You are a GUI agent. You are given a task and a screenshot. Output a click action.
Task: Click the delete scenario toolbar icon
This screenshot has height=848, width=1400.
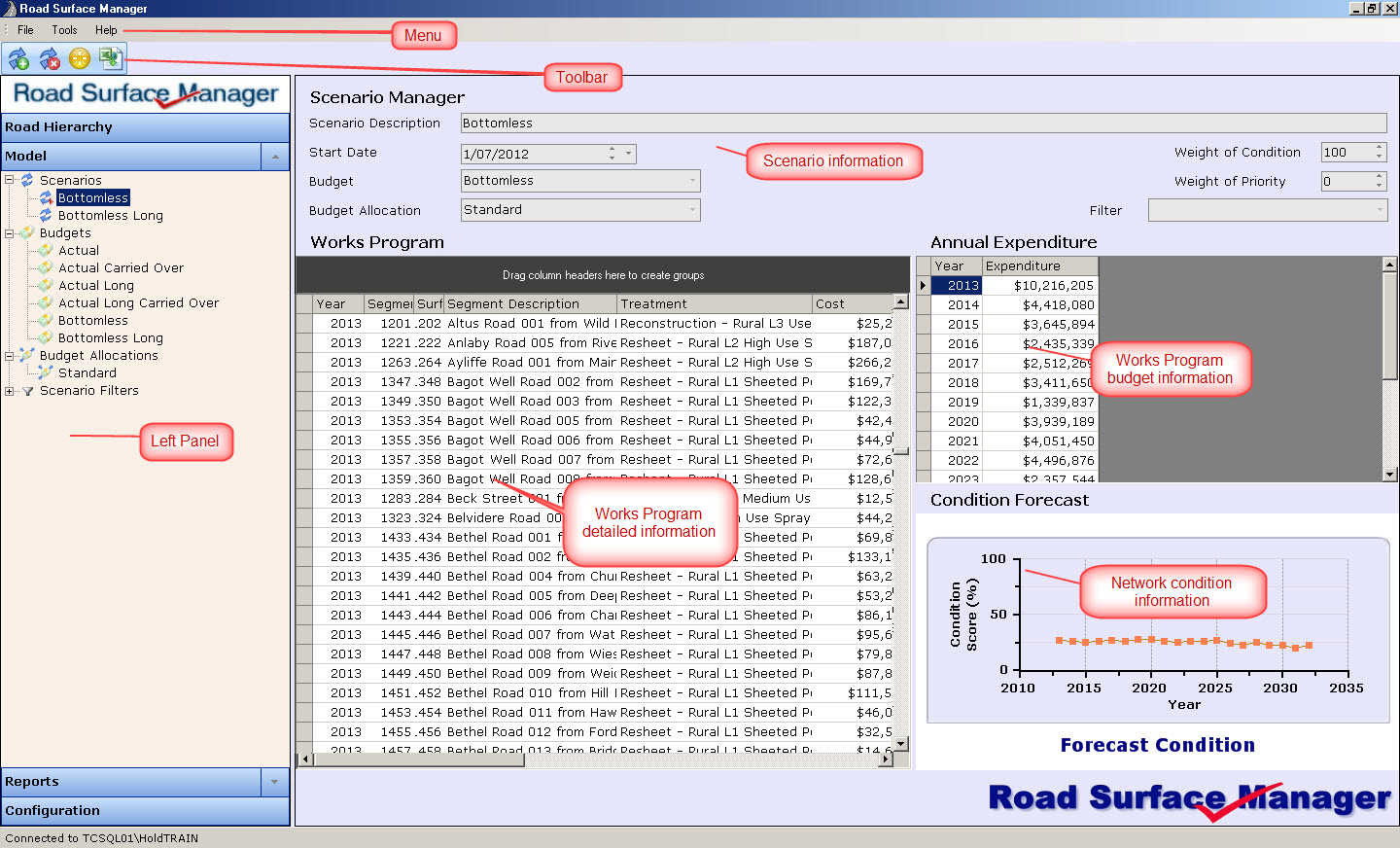click(x=49, y=59)
